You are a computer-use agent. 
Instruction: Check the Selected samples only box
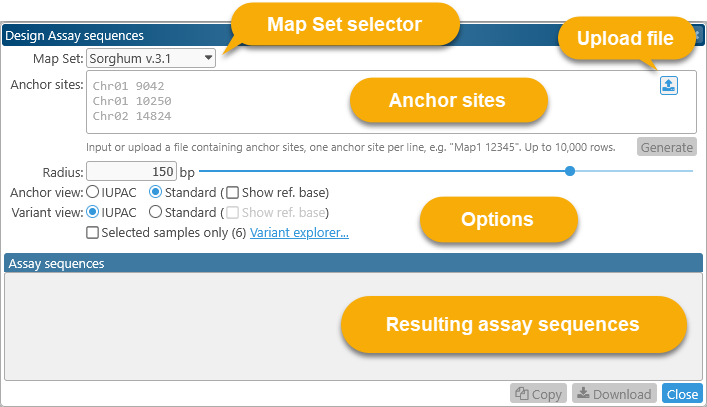pyautogui.click(x=93, y=233)
